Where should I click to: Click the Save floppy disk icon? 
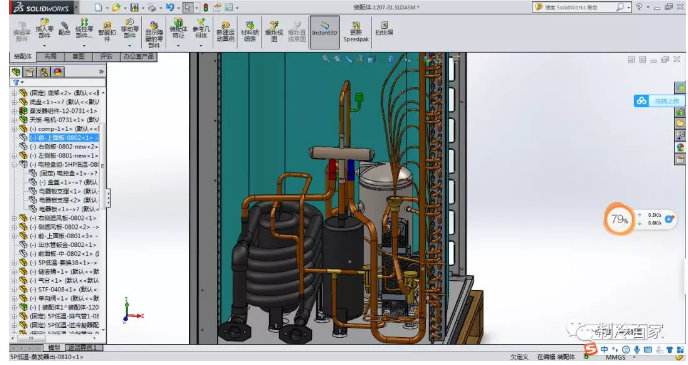tap(134, 7)
